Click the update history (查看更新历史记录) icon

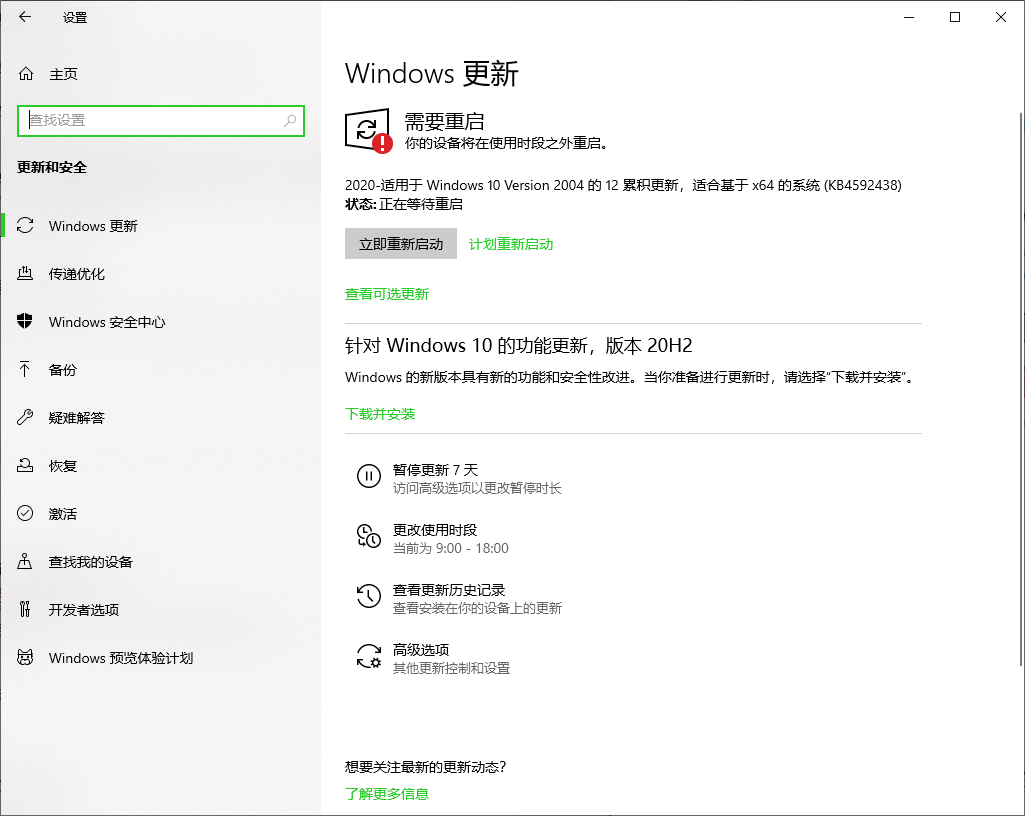tap(369, 597)
